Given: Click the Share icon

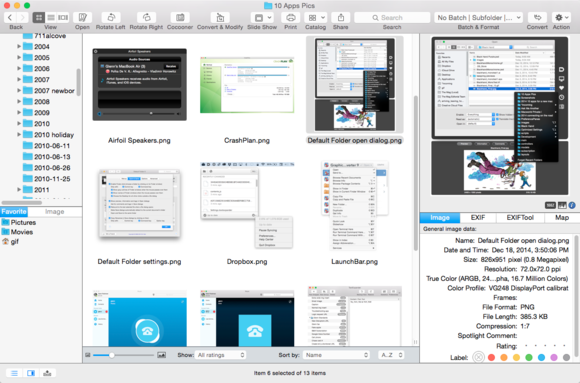Looking at the screenshot, I should tap(341, 17).
